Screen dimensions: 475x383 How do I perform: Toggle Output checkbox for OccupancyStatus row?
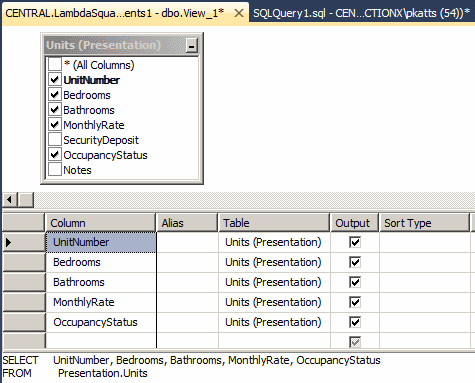pos(355,322)
